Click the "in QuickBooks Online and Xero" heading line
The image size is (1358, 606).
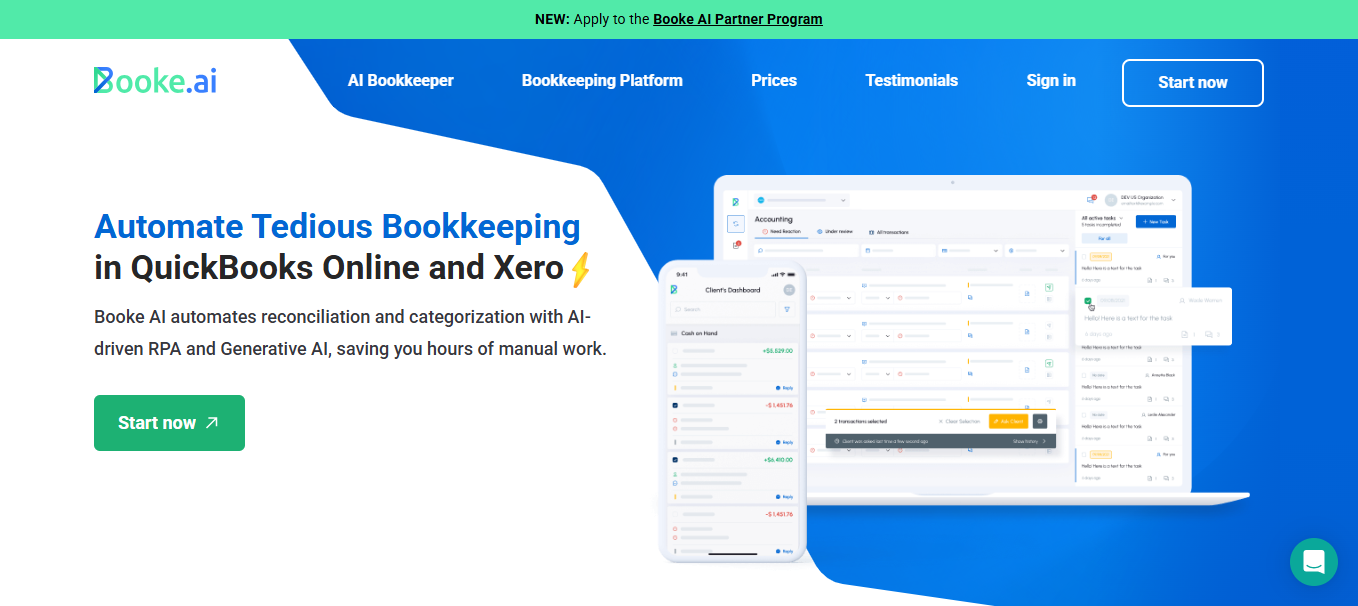click(x=329, y=269)
